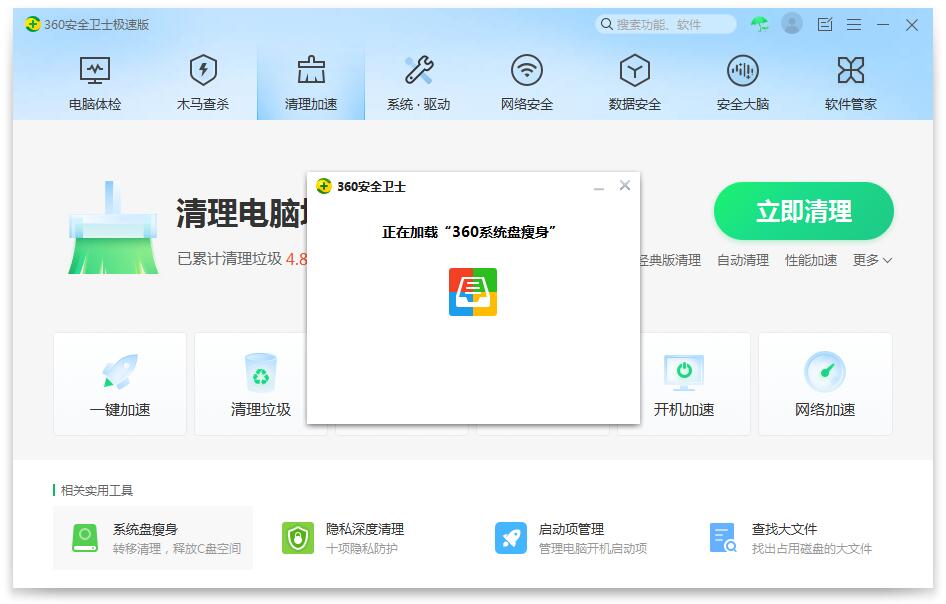The height and width of the screenshot is (604, 946).
Task: Open the 系统·驱动 tab
Action: pos(419,83)
